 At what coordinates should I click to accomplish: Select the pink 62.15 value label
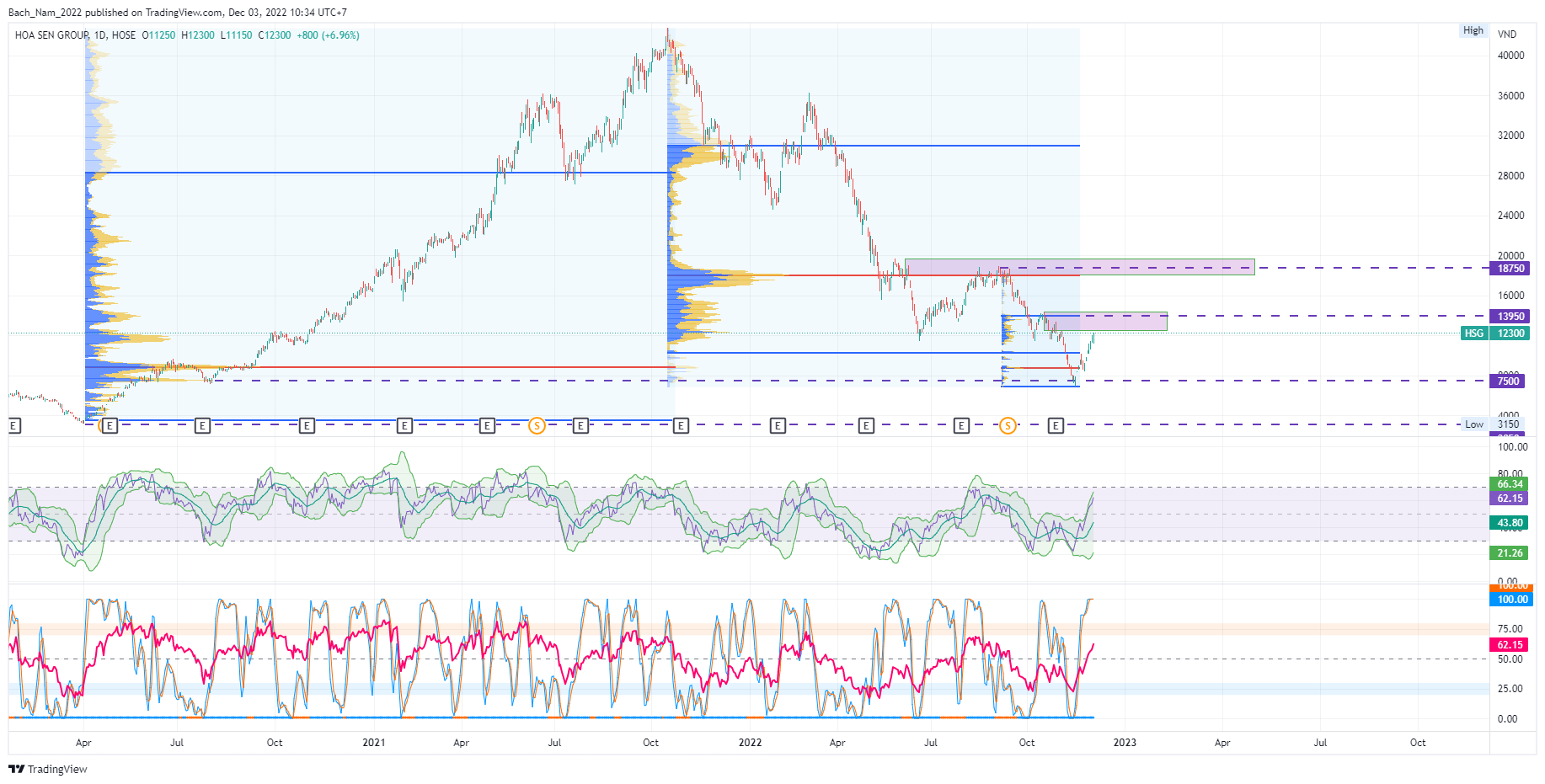pos(1510,645)
